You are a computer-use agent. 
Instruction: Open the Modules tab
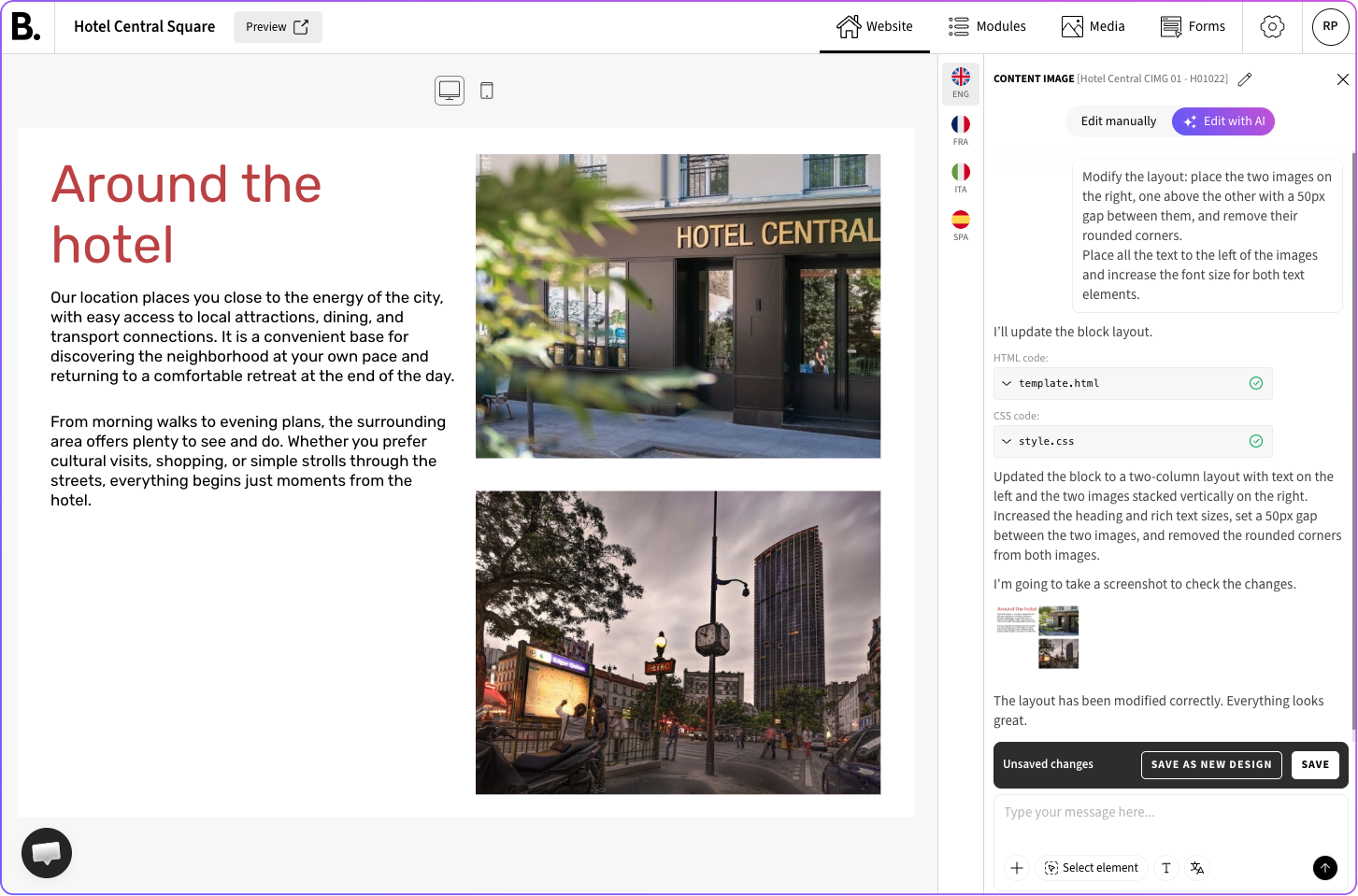pos(987,27)
